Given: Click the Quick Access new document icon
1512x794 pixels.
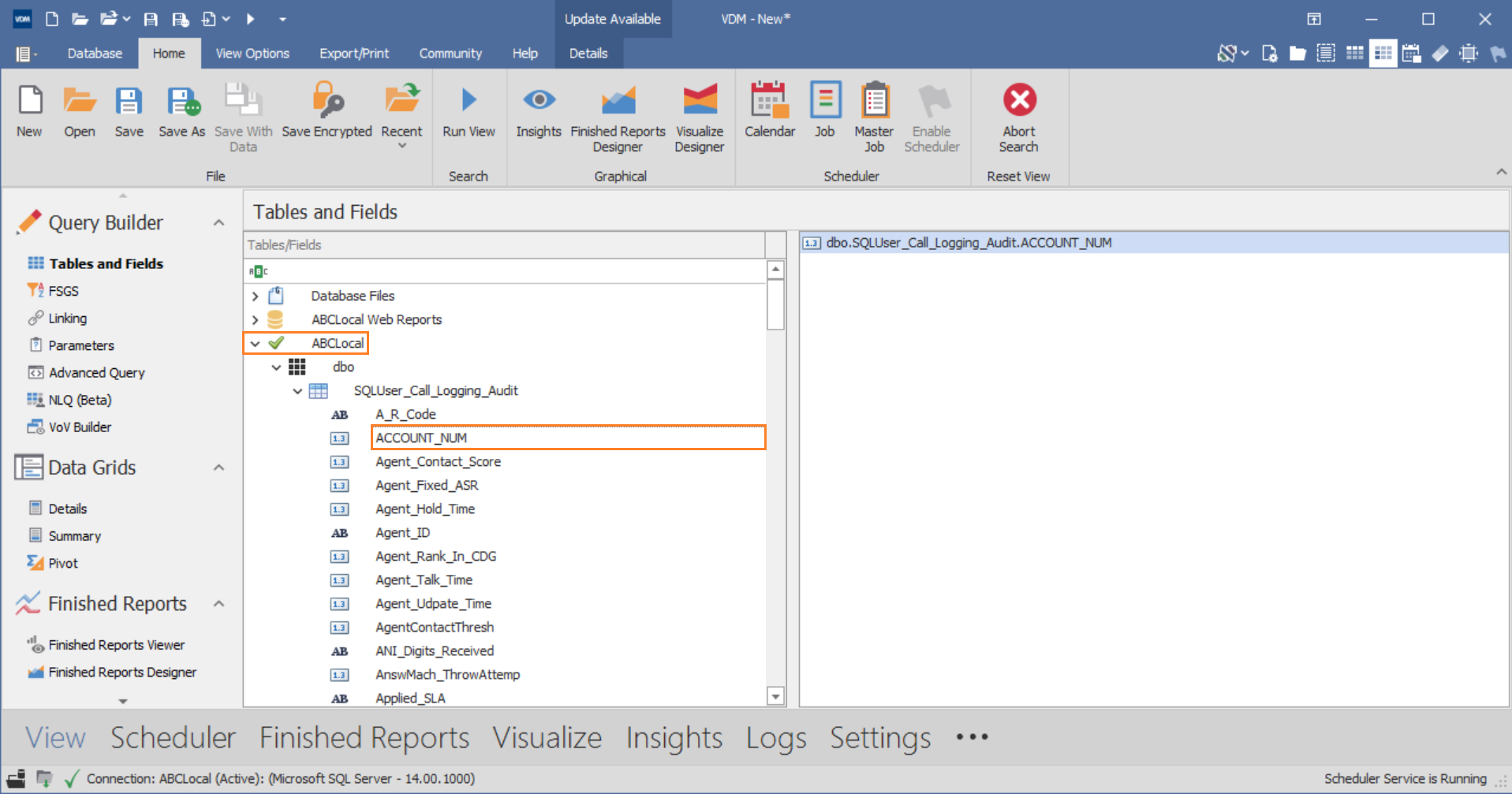Looking at the screenshot, I should point(52,19).
